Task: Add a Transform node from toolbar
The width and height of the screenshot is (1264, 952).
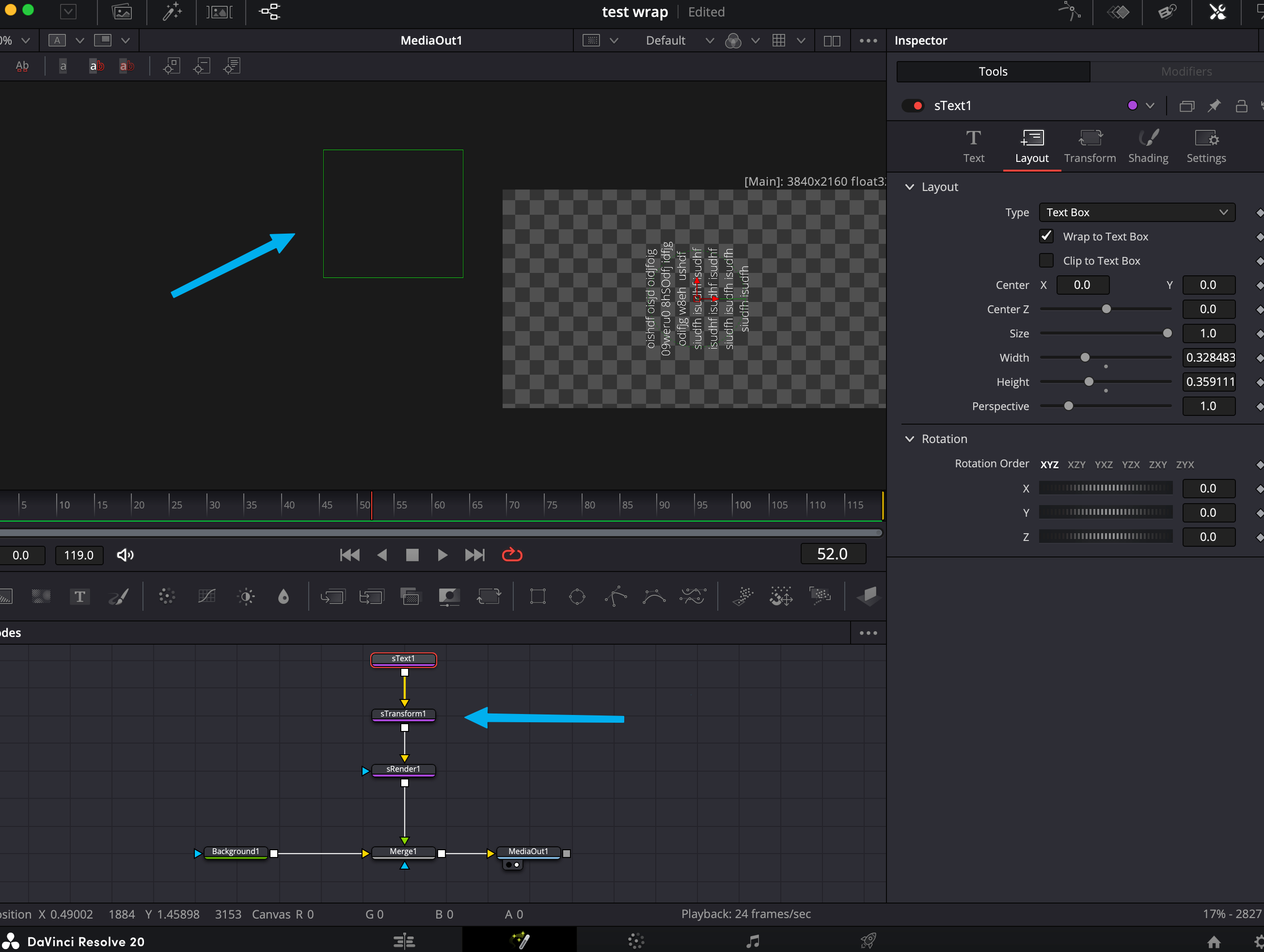Action: coord(489,597)
